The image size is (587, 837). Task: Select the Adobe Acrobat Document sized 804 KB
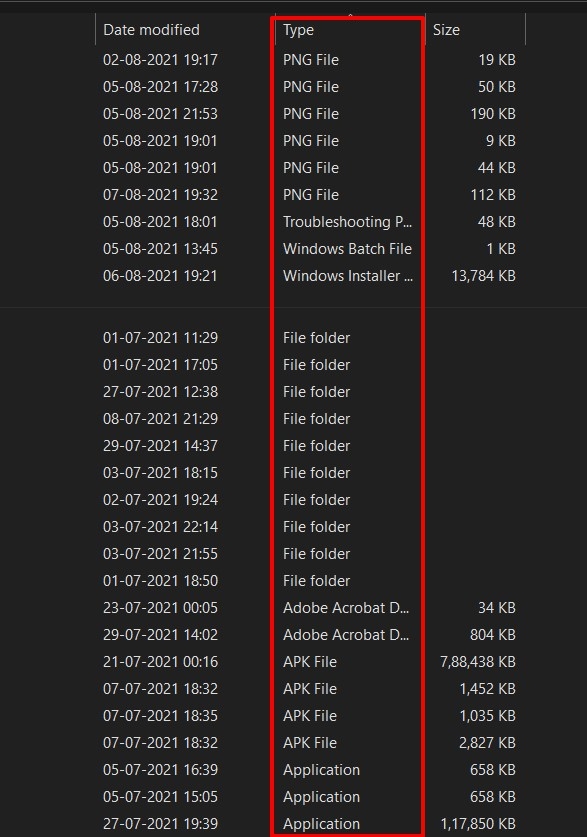345,634
